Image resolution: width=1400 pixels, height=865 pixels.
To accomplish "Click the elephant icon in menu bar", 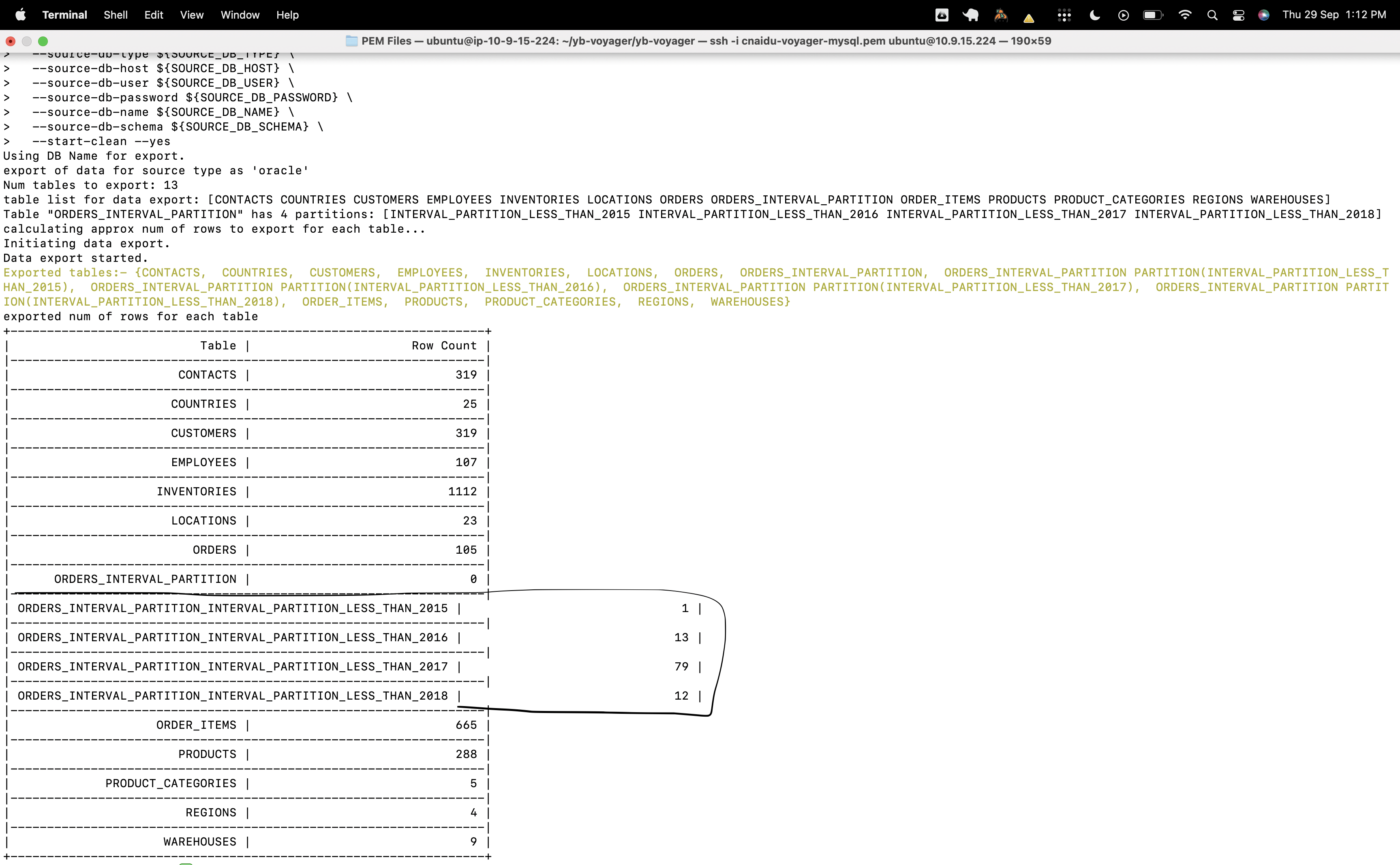I will [x=970, y=15].
